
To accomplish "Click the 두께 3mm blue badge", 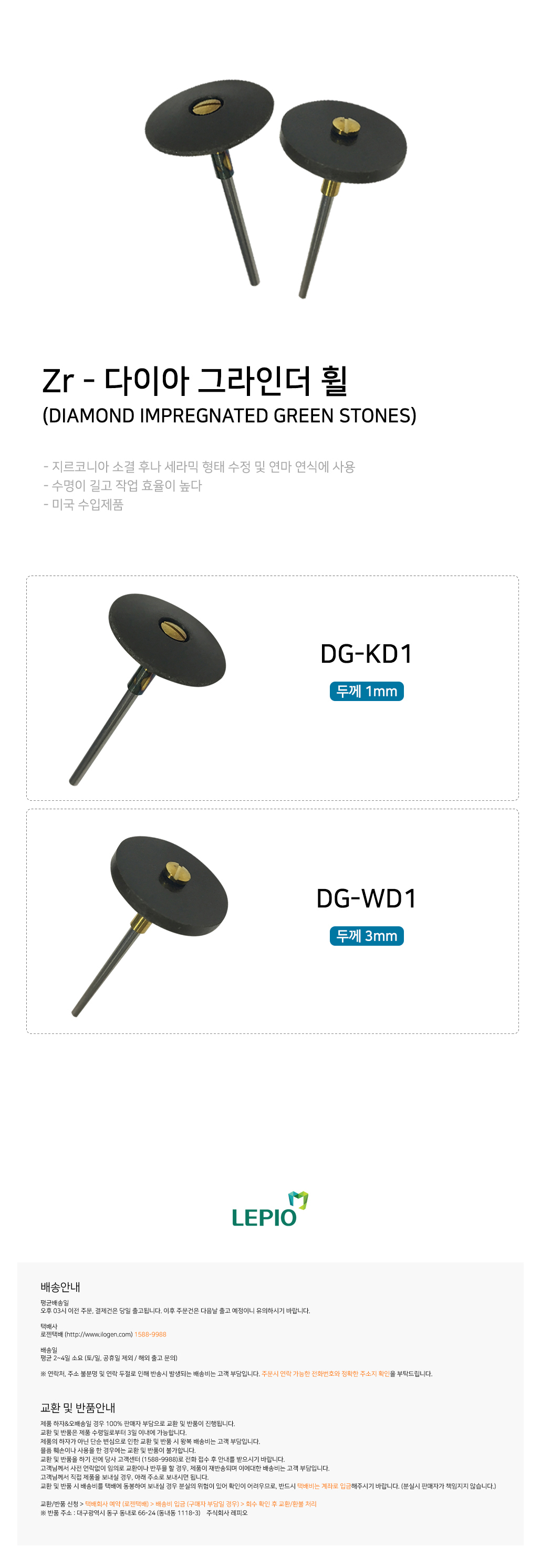I will (366, 936).
